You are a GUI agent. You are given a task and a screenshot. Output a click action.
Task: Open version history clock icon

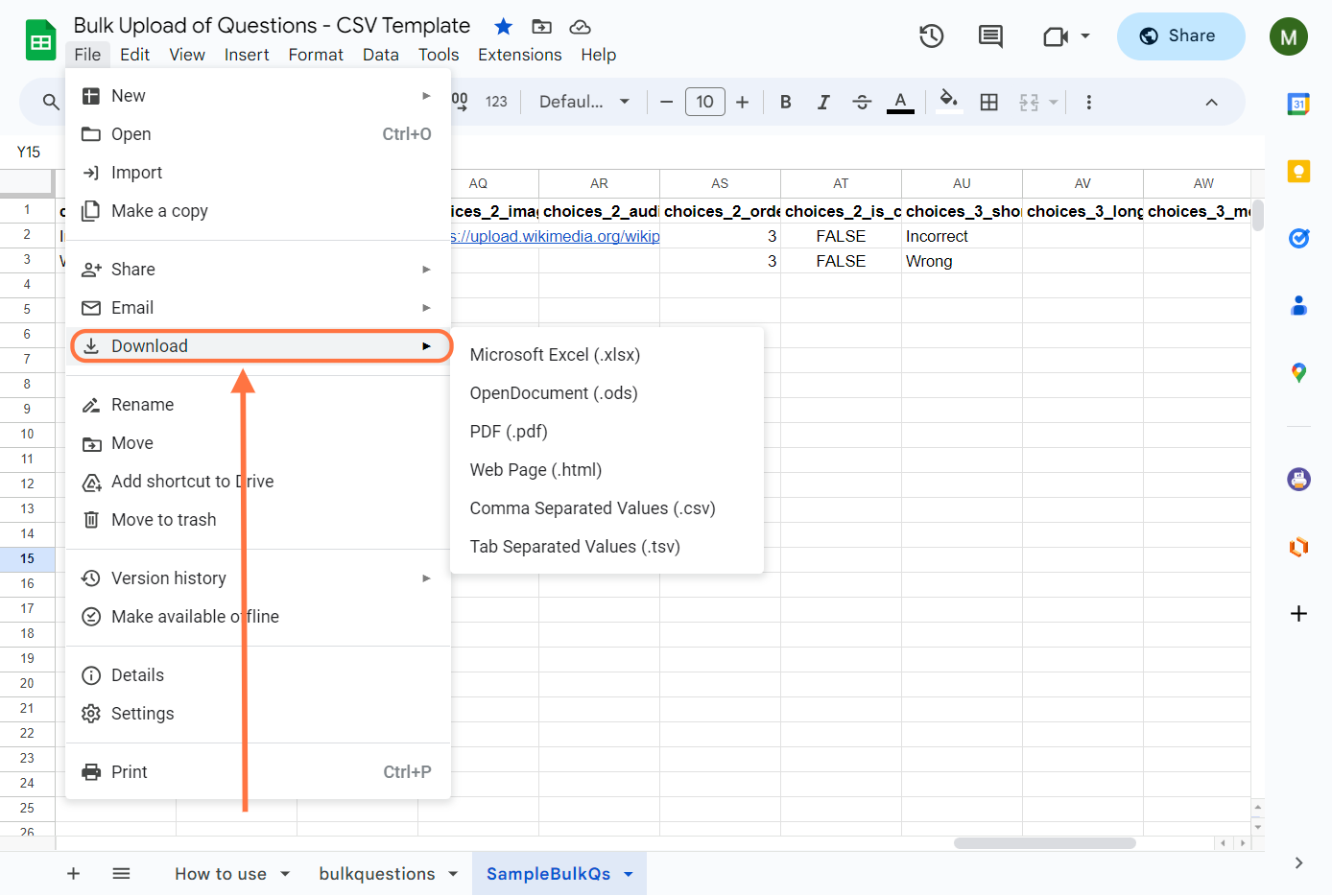[931, 36]
